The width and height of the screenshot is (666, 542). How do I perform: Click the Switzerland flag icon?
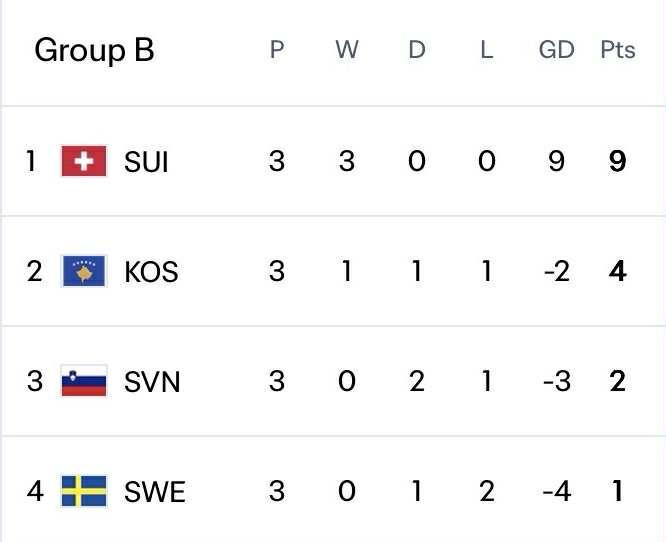[x=84, y=161]
